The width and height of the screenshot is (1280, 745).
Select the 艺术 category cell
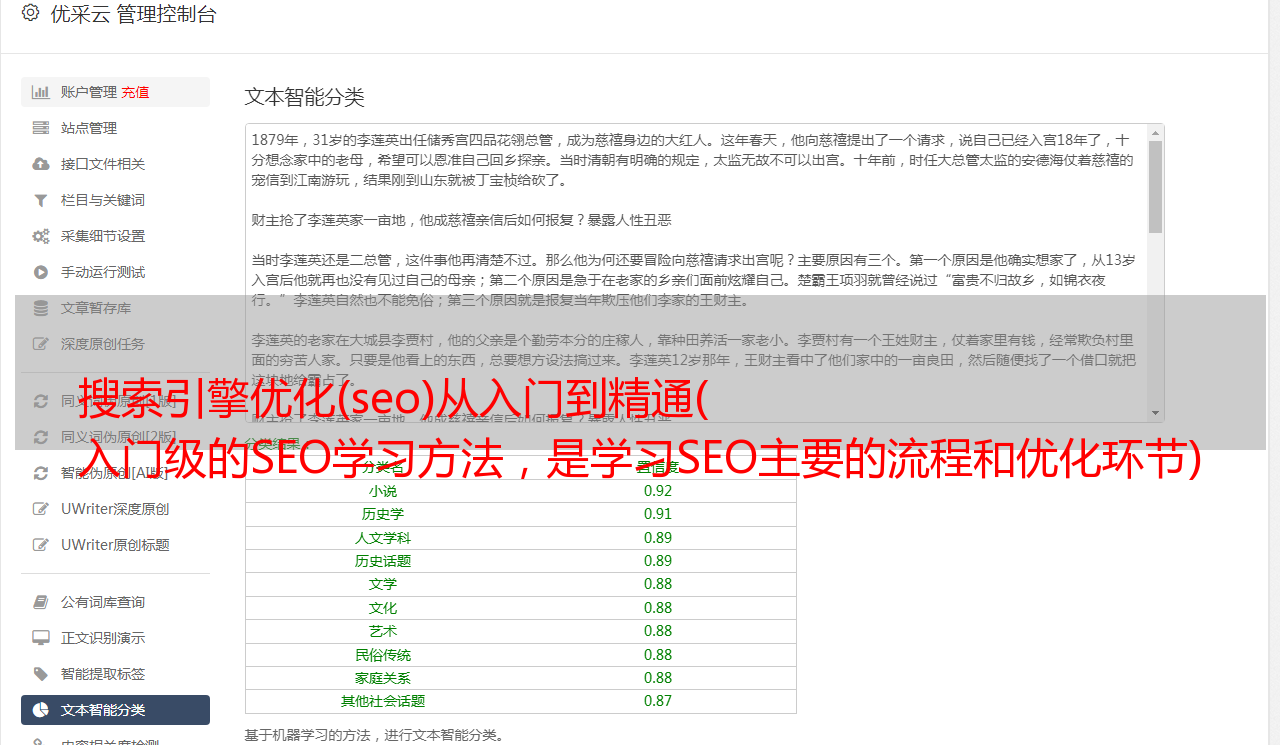[383, 631]
